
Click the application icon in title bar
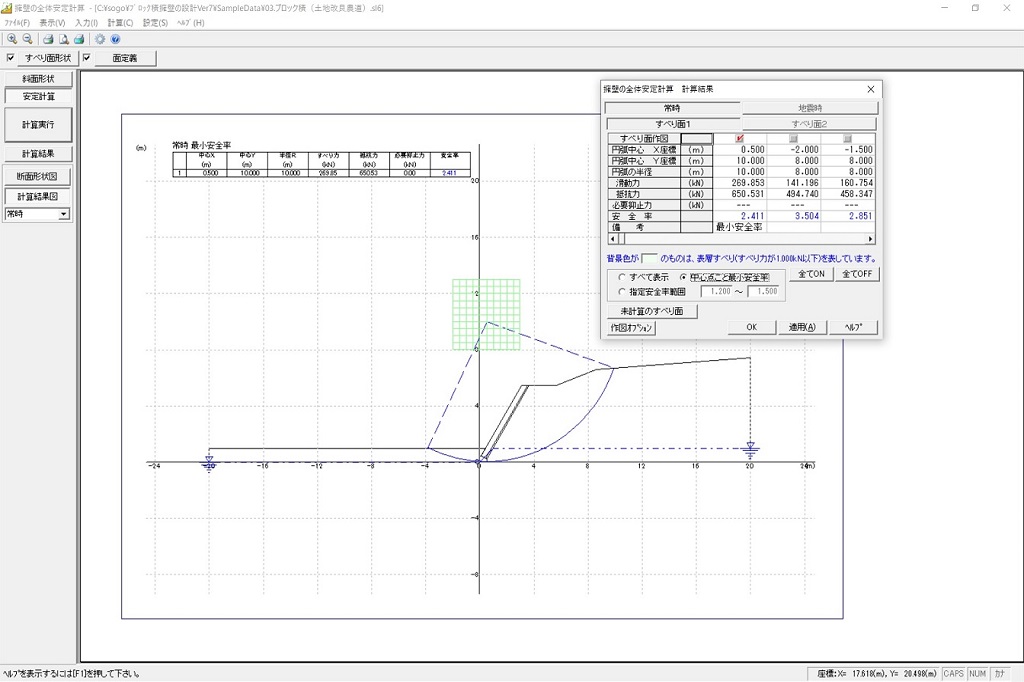point(7,8)
